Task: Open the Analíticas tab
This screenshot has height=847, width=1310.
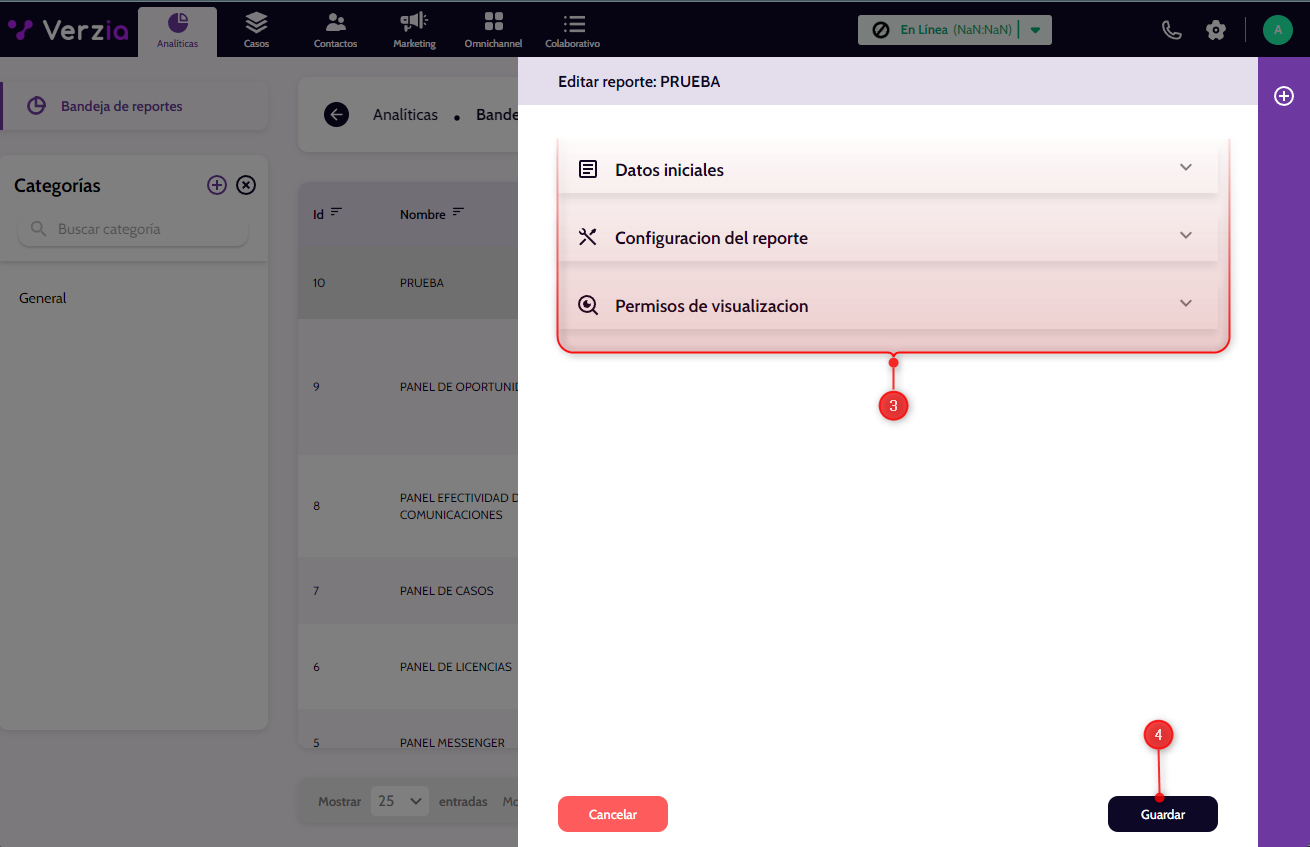Action: pyautogui.click(x=177, y=31)
